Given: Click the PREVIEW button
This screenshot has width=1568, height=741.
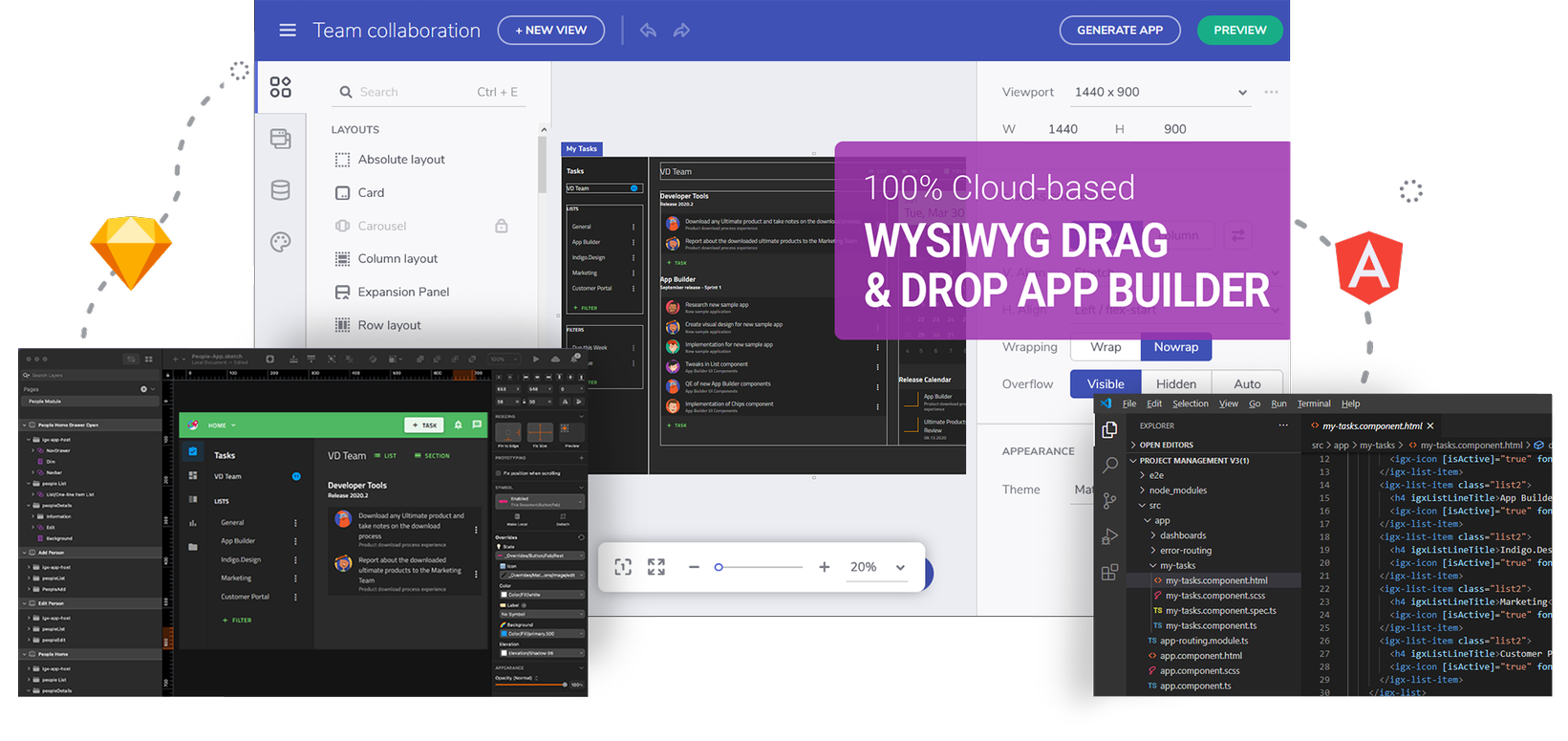Looking at the screenshot, I should click(x=1240, y=31).
